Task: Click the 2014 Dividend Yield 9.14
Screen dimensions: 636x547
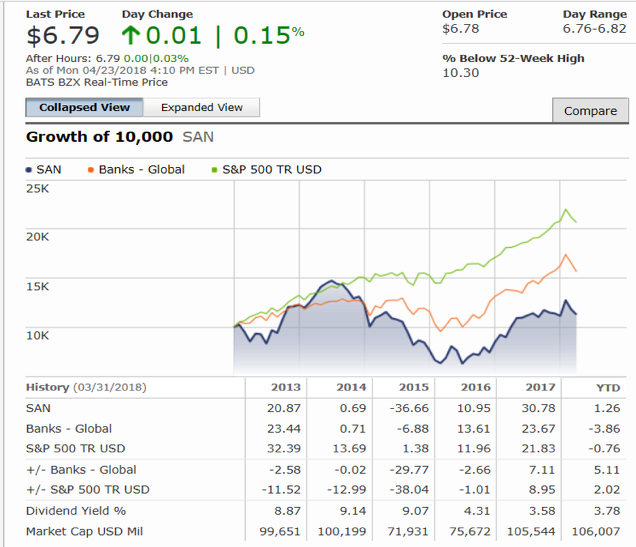Action: point(353,511)
